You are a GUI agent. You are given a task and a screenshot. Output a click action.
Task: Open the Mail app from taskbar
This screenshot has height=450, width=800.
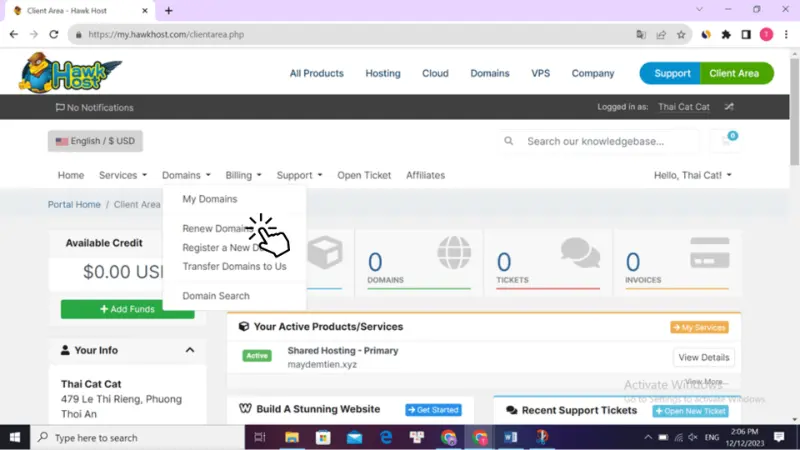[355, 437]
